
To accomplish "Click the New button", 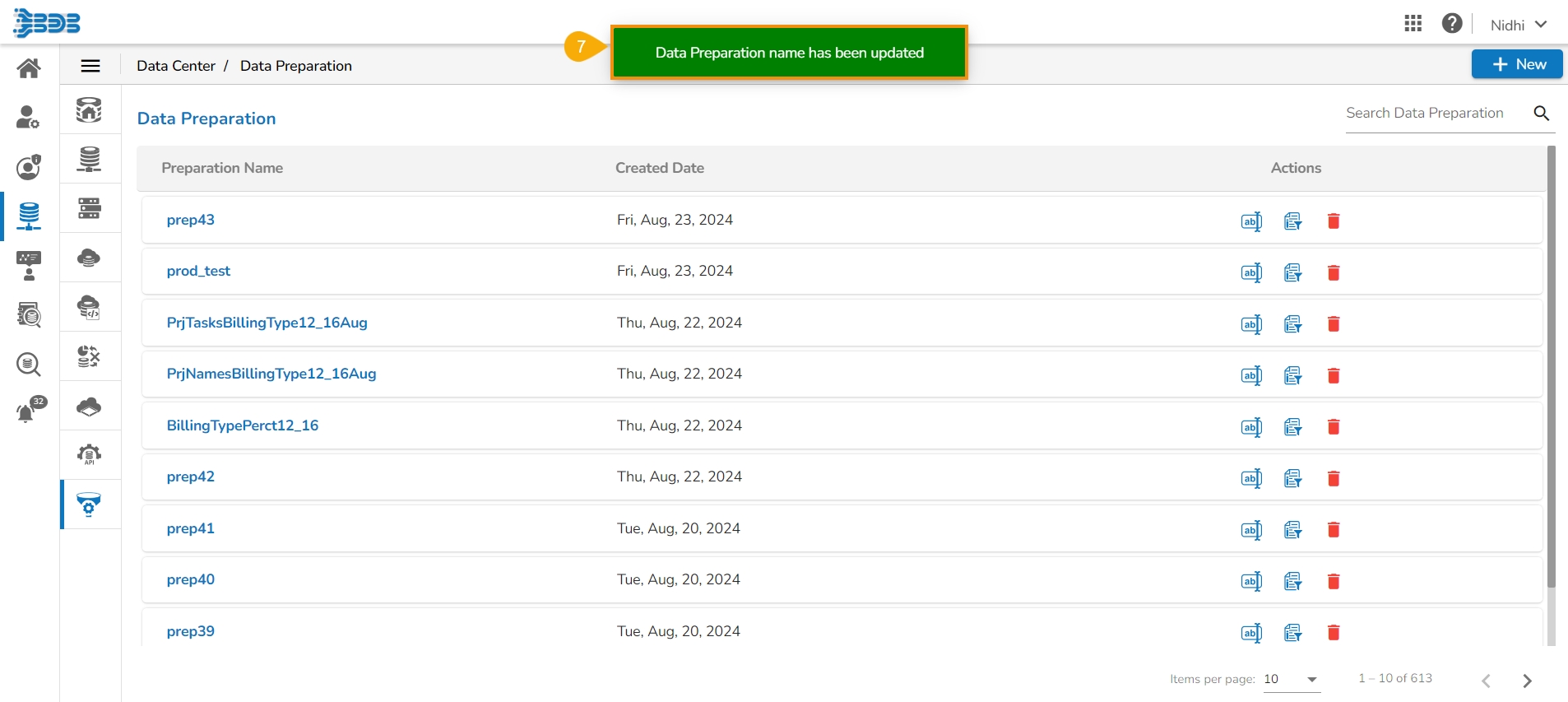I will point(1516,64).
